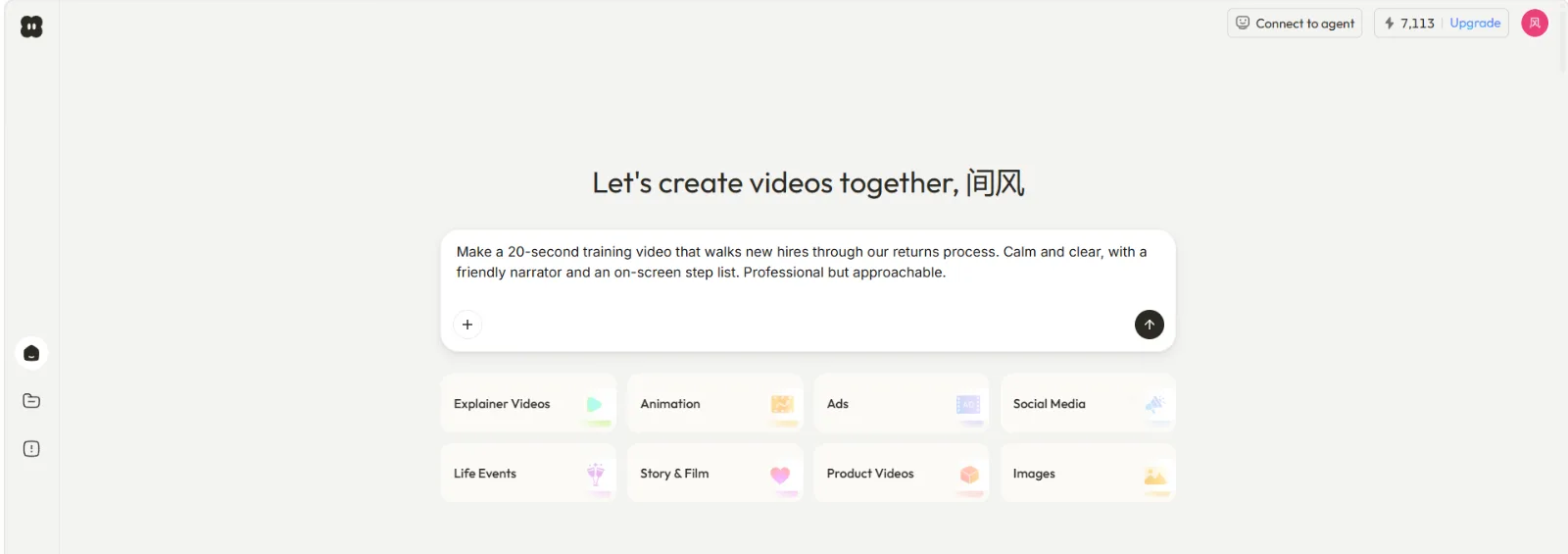Open the Product Videos category card
The width and height of the screenshot is (1568, 554).
902,473
